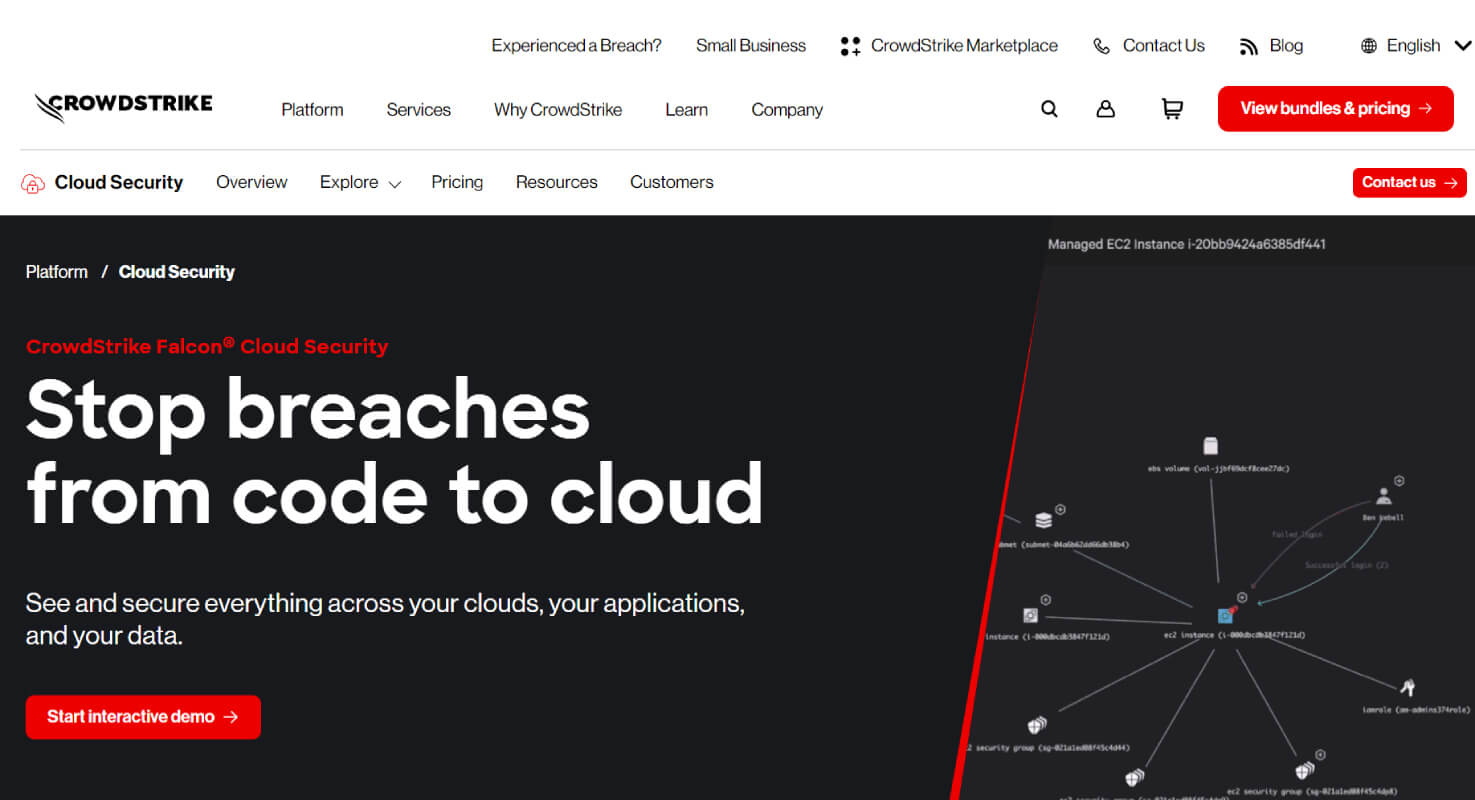Image resolution: width=1475 pixels, height=800 pixels.
Task: Go to the Resources tab
Action: [557, 182]
